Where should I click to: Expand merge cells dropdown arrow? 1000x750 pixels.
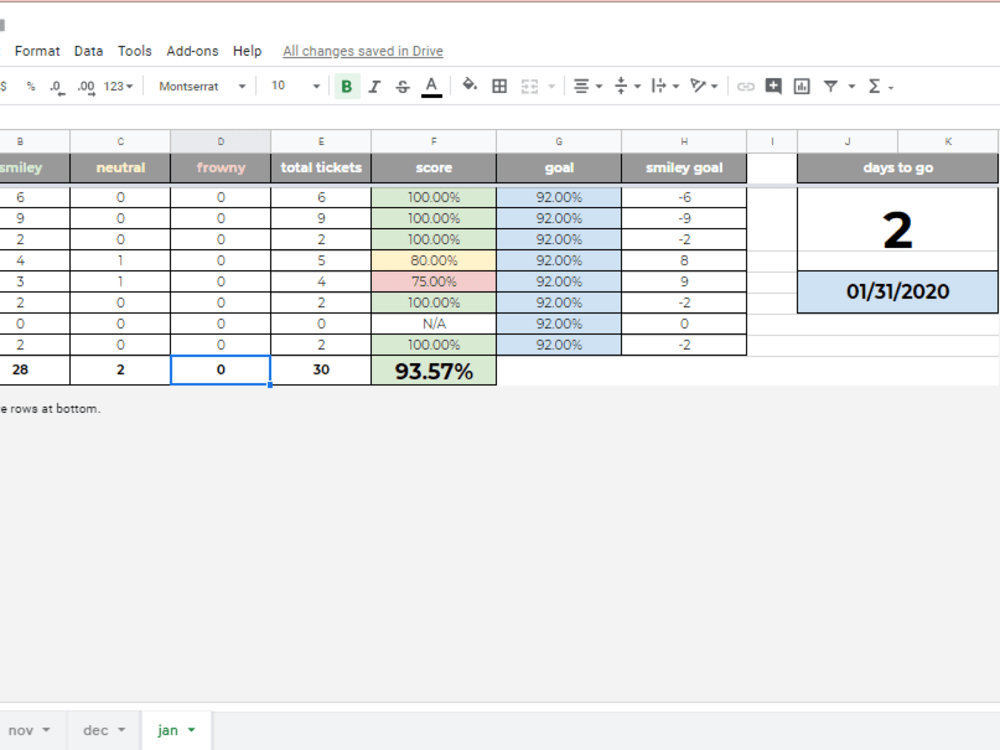(x=552, y=86)
